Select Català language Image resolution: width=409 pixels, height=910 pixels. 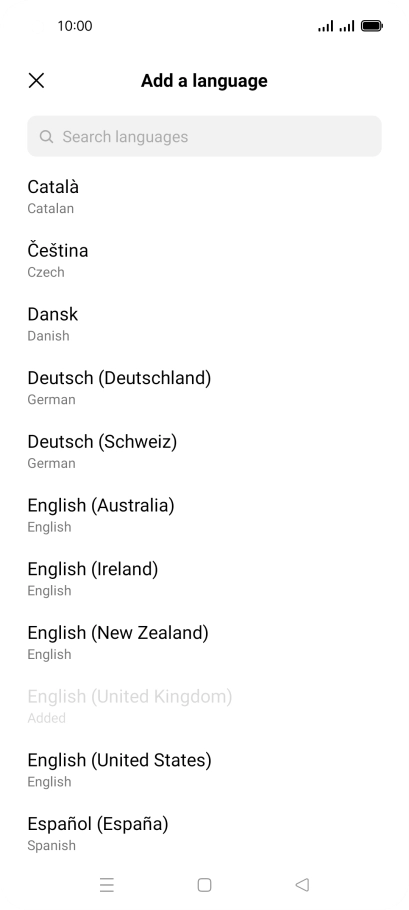pos(204,197)
